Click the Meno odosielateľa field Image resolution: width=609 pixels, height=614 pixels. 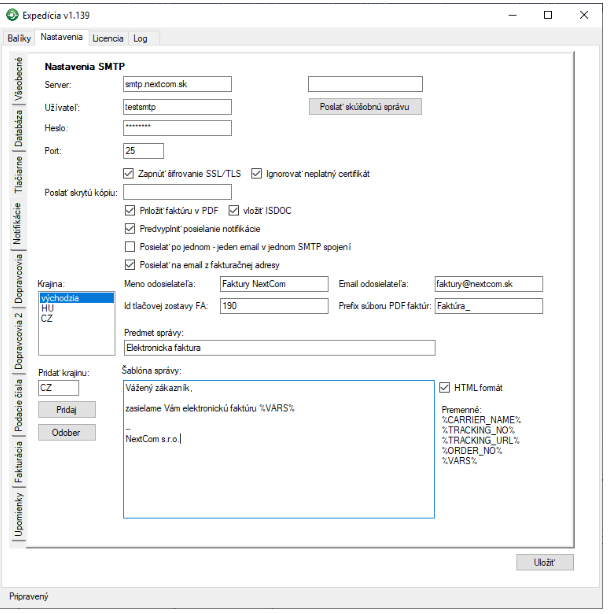(x=274, y=284)
